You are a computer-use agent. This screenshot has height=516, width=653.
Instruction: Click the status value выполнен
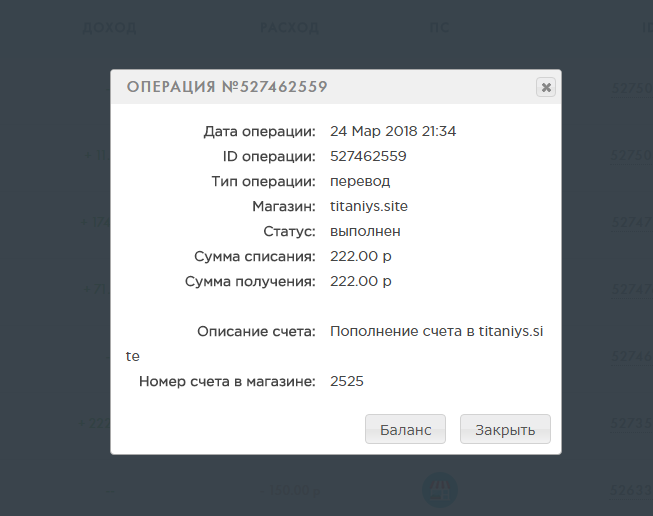[365, 231]
